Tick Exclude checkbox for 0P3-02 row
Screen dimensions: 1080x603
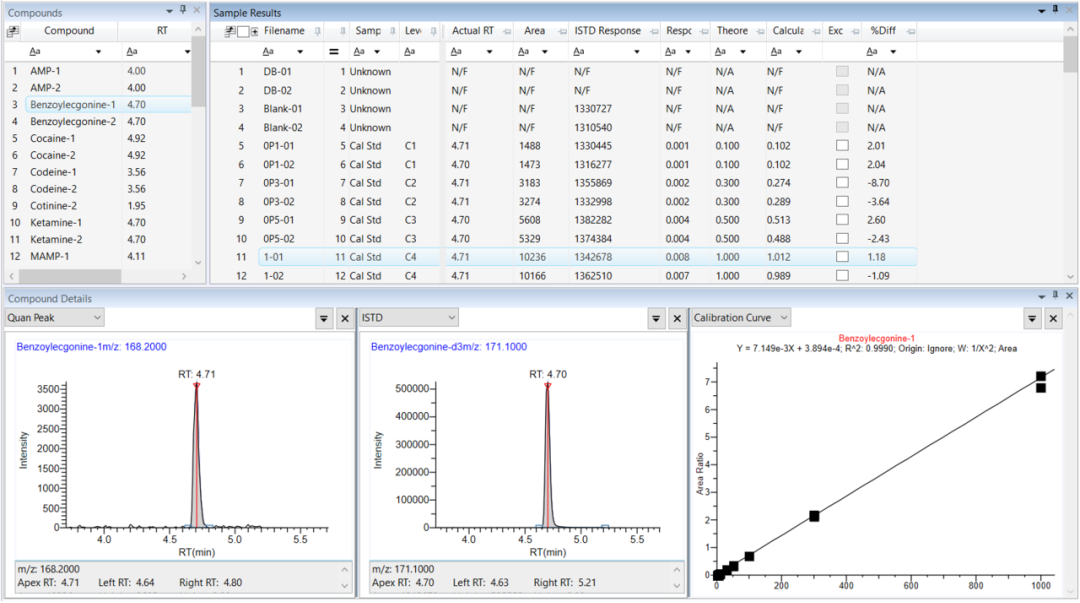coord(842,202)
